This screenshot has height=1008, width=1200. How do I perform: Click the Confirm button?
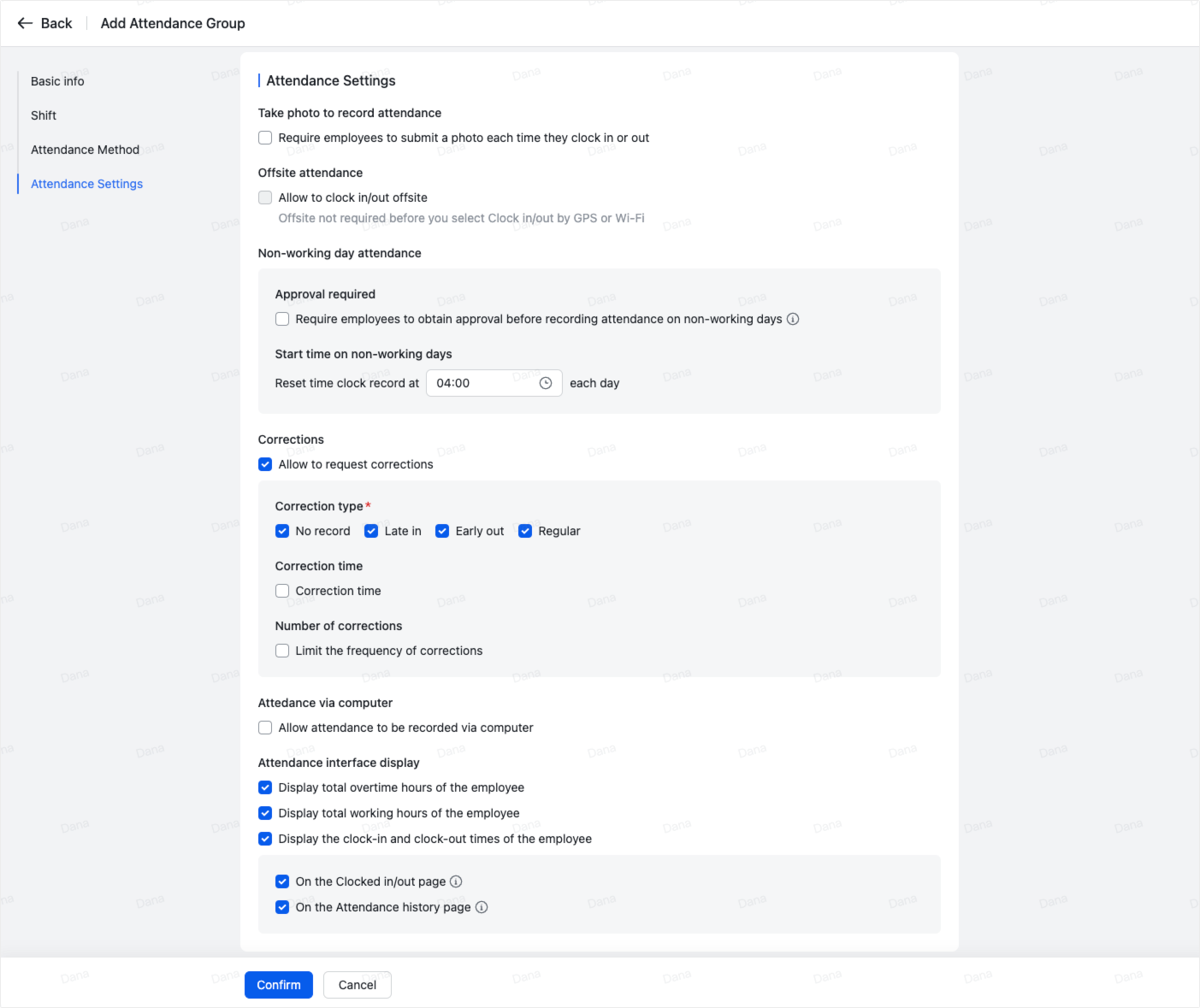pyautogui.click(x=278, y=985)
